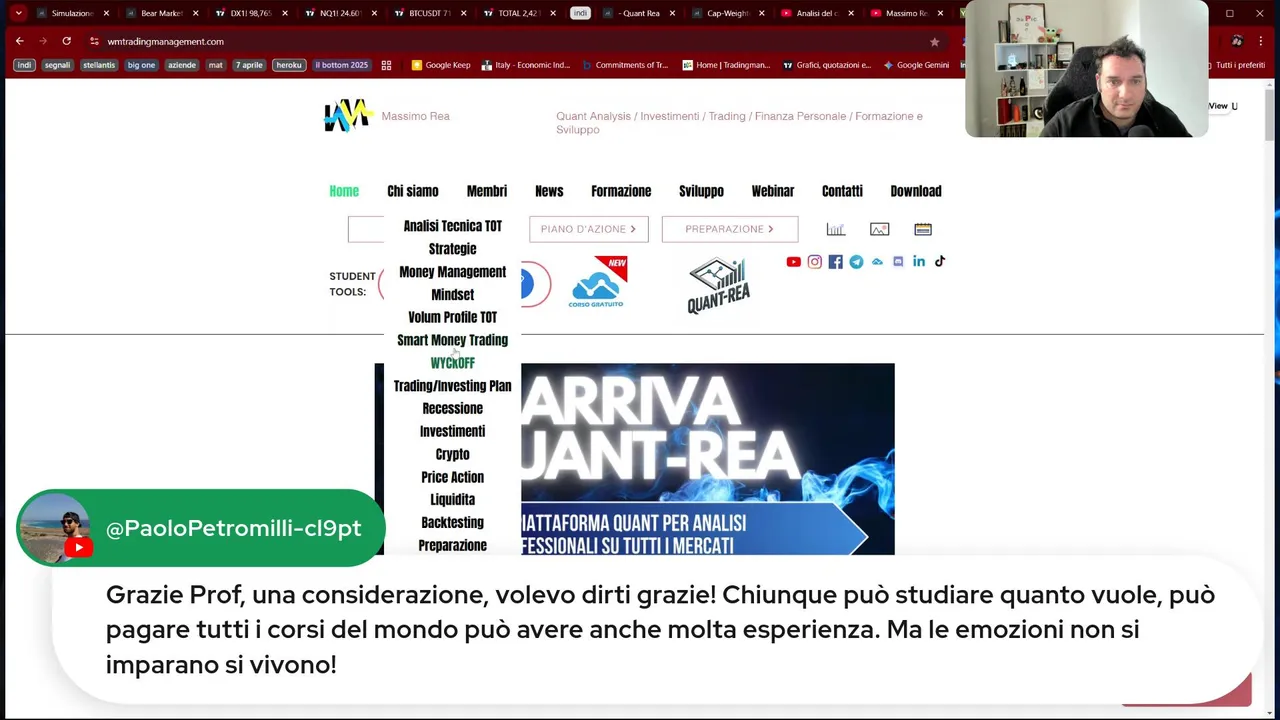This screenshot has height=720, width=1280.
Task: Select Backtesting from dropdown
Action: click(452, 522)
